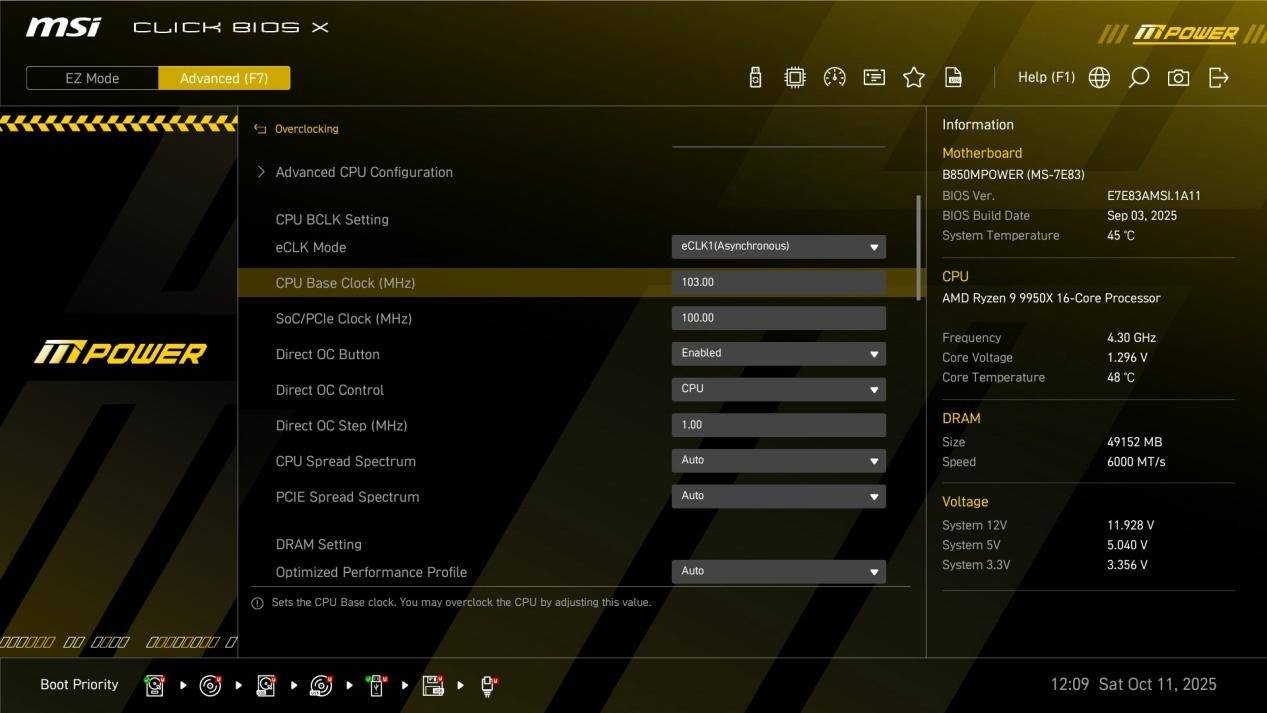
Task: Click the CPU Base Clock value field
Action: (778, 282)
